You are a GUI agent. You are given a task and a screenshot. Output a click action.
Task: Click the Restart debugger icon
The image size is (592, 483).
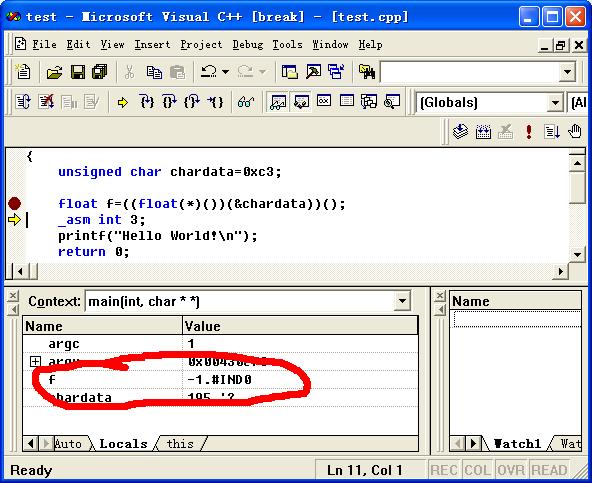tap(23, 102)
